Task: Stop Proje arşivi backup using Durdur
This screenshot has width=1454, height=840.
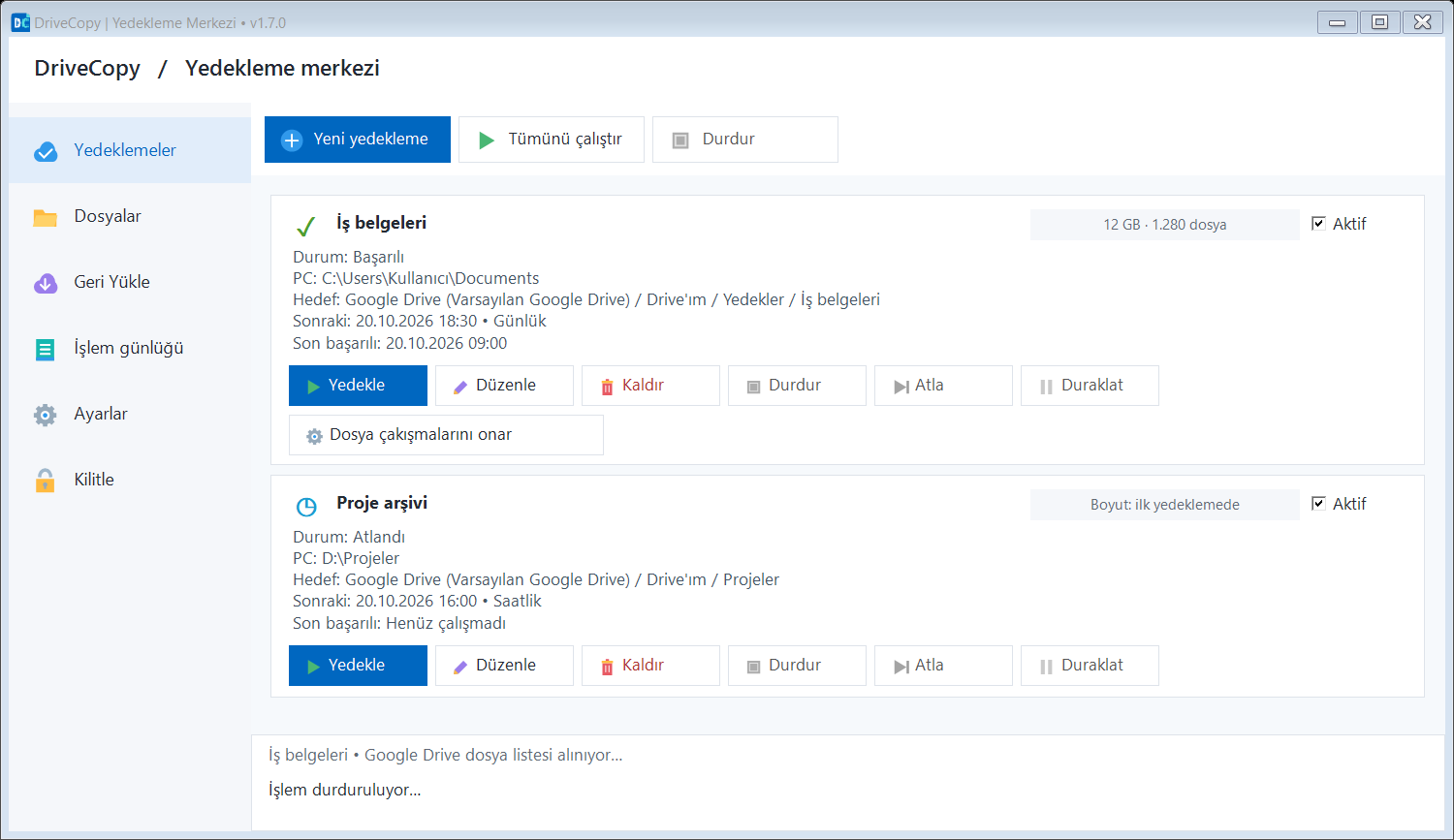Action: [x=797, y=666]
